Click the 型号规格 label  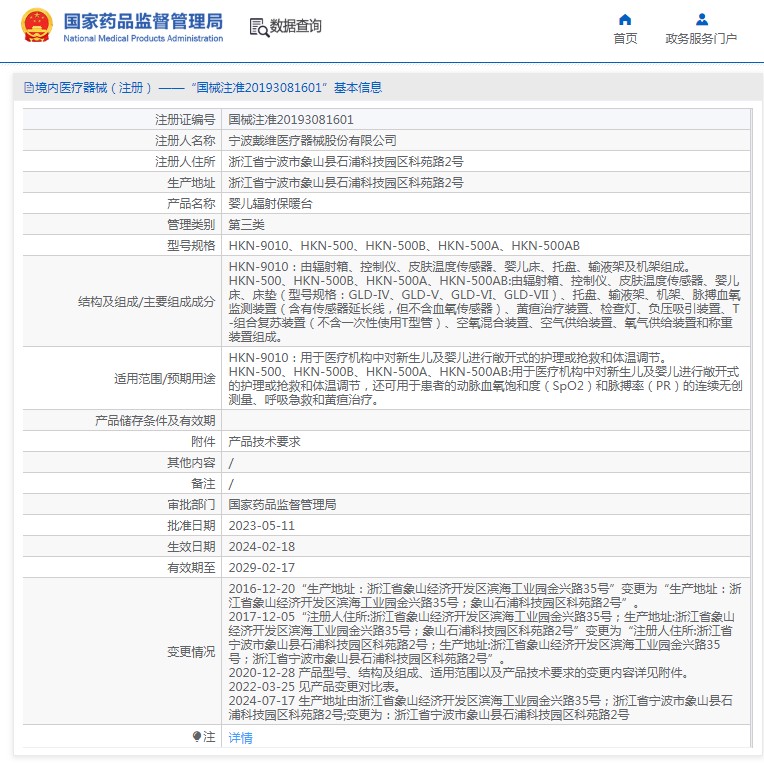click(191, 246)
